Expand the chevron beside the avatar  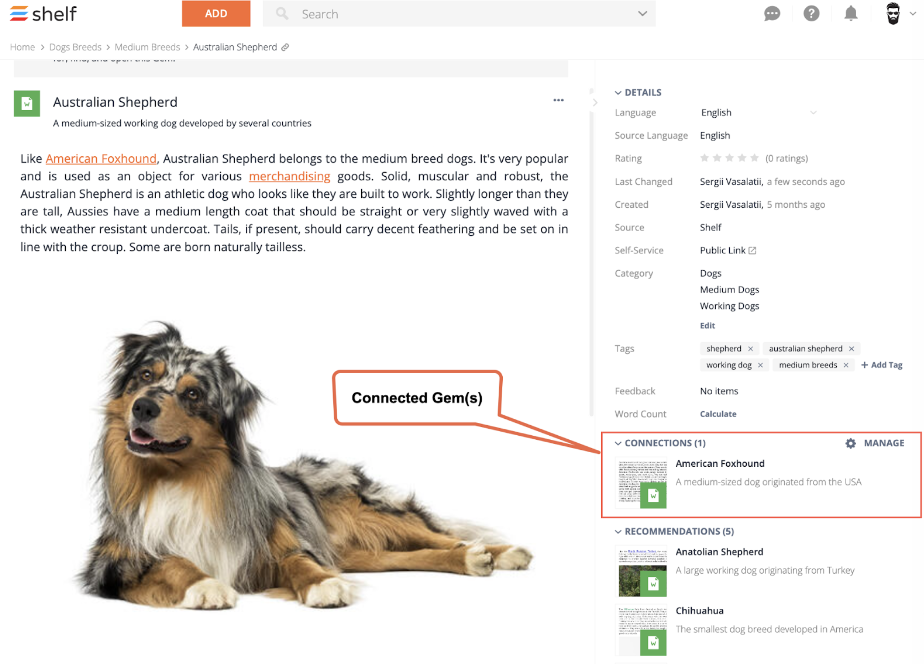(x=913, y=14)
